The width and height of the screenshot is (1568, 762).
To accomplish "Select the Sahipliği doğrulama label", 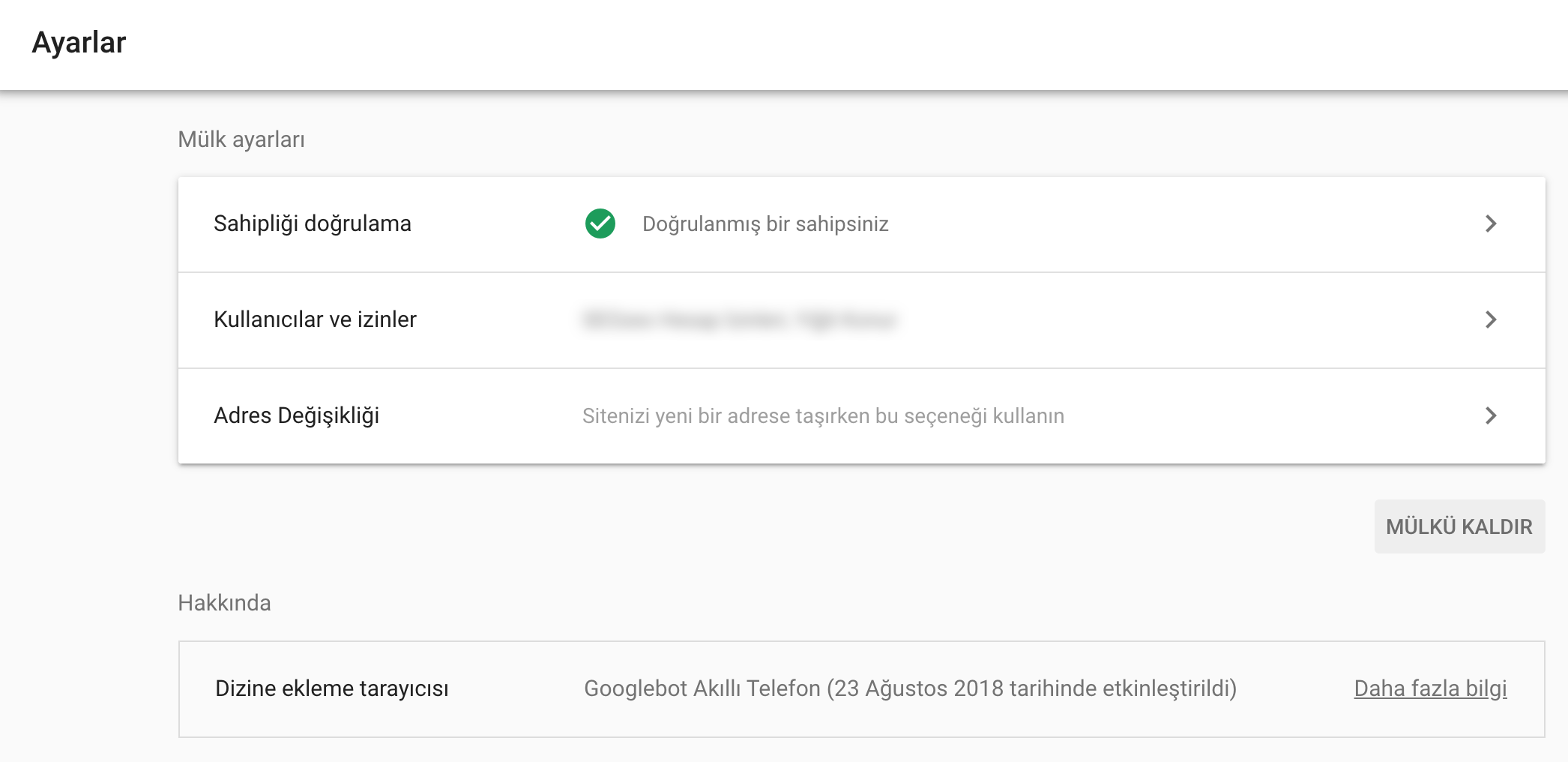I will tap(313, 223).
